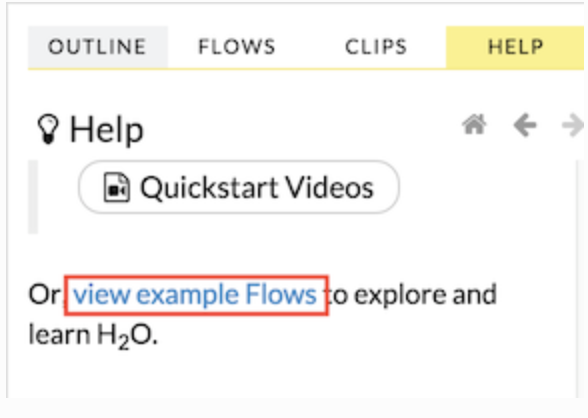
Task: Click the 'Help' heading text
Action: [107, 130]
